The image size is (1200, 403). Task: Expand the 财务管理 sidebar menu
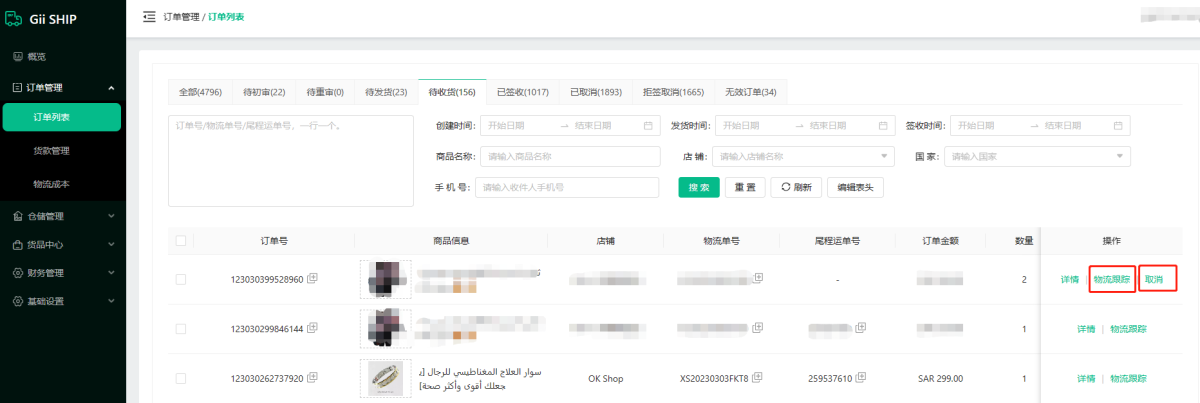(x=63, y=273)
